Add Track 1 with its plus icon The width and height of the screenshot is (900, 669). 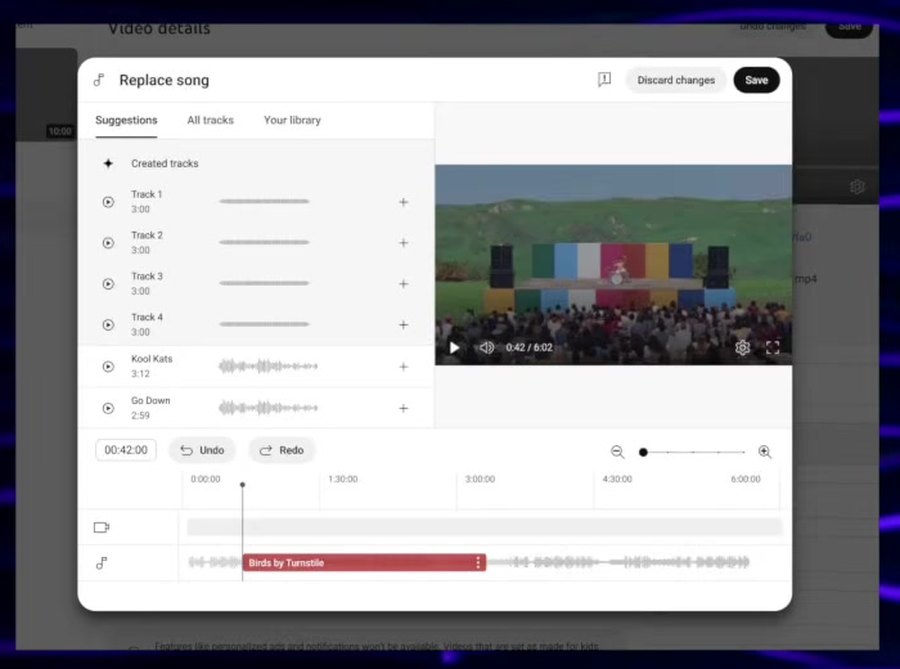coord(404,202)
